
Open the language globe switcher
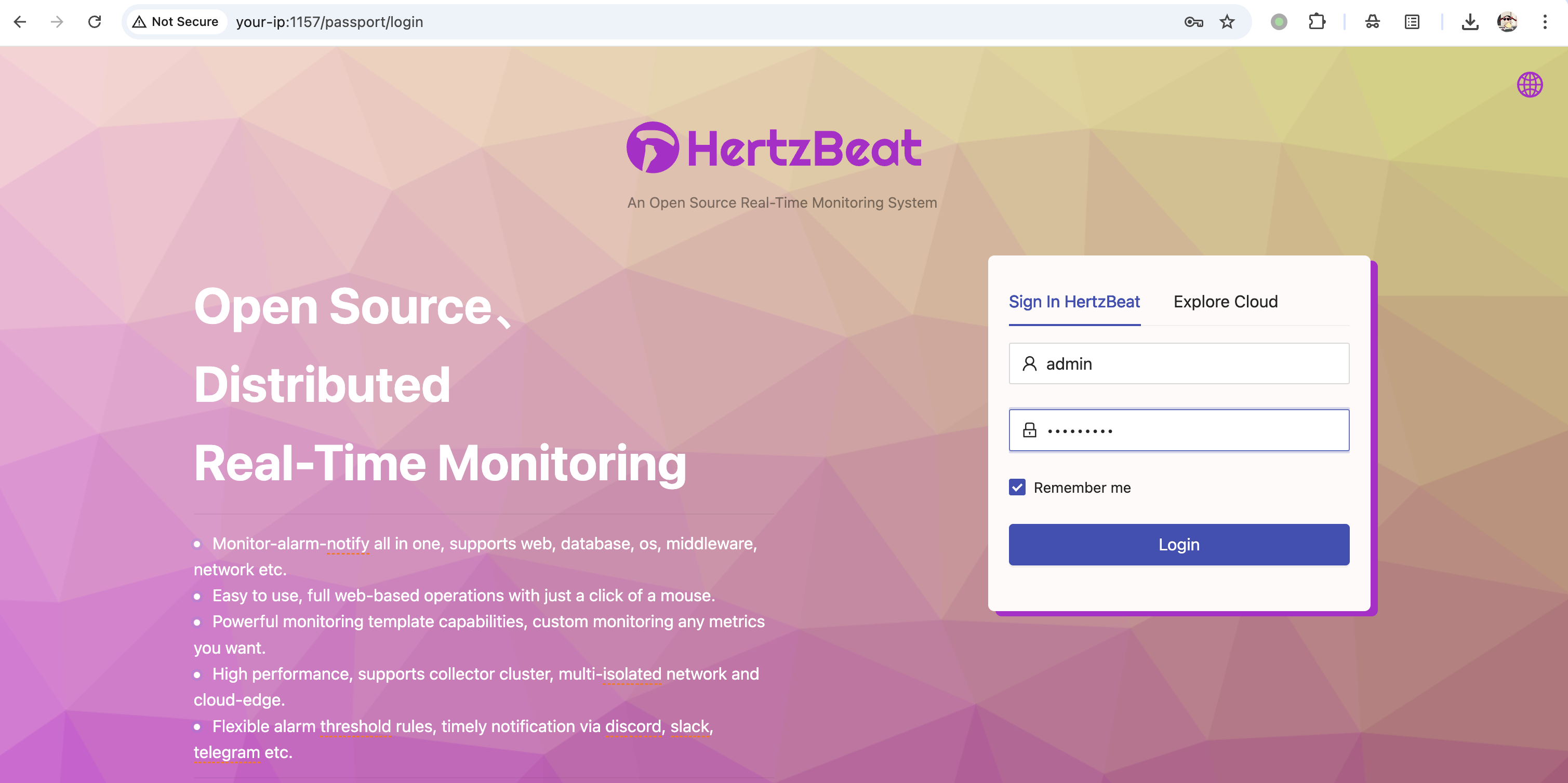click(1529, 85)
